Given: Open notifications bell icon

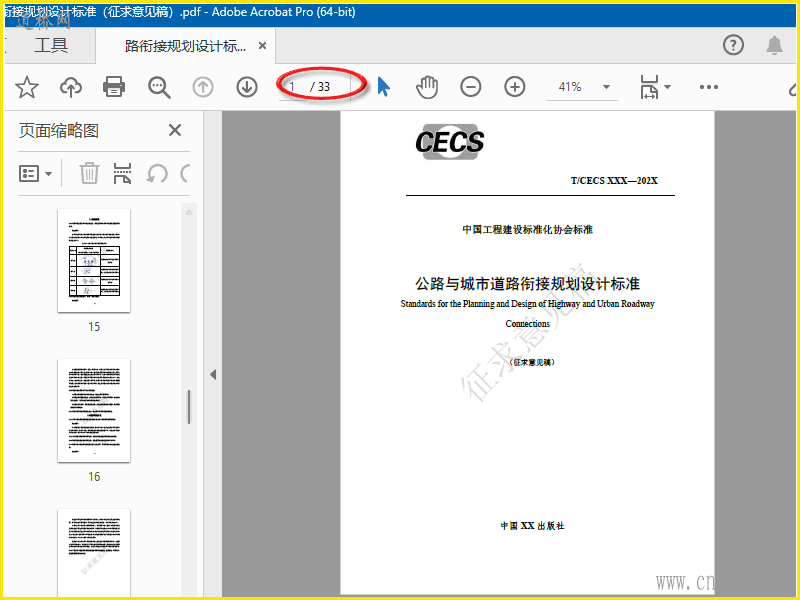Looking at the screenshot, I should tap(774, 45).
